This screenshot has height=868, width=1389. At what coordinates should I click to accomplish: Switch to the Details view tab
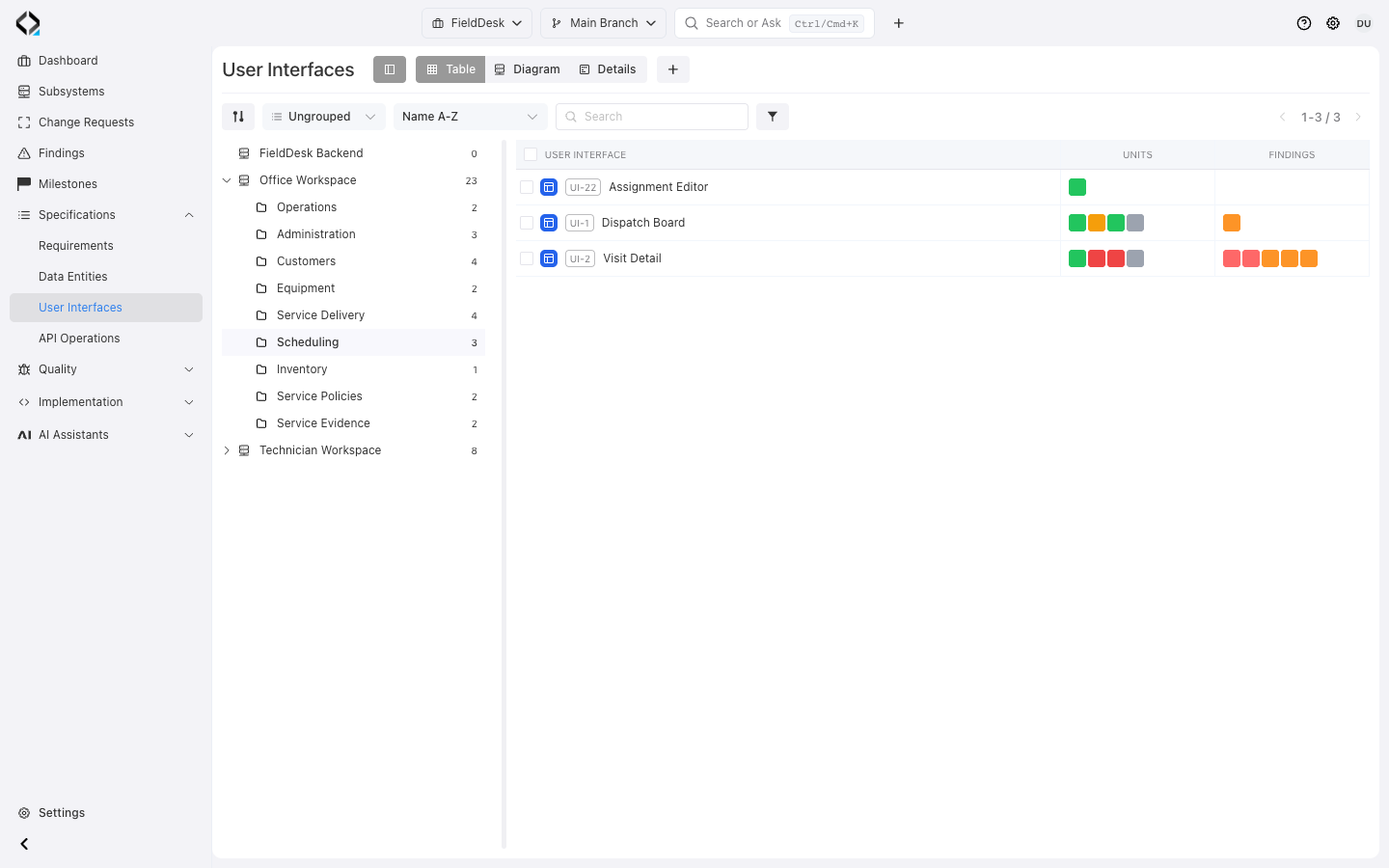(x=608, y=69)
